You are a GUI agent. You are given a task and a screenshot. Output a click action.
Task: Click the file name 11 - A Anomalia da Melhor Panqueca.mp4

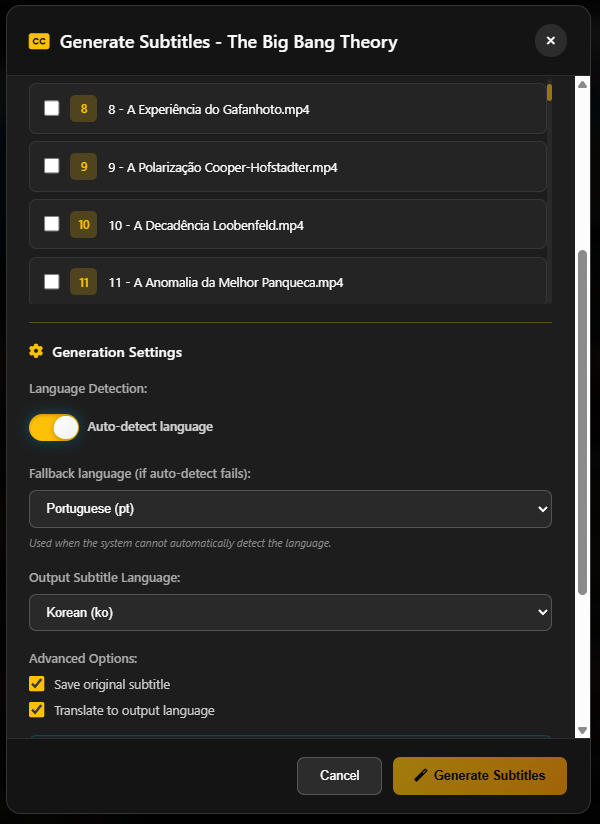click(226, 283)
